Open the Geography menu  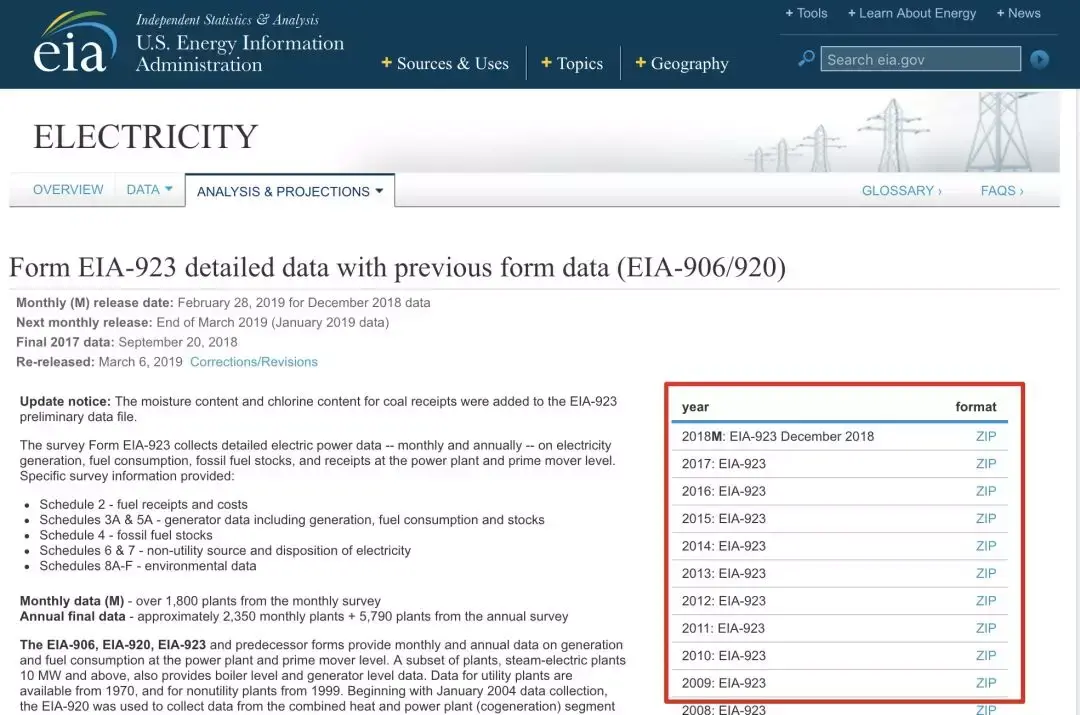pos(682,63)
